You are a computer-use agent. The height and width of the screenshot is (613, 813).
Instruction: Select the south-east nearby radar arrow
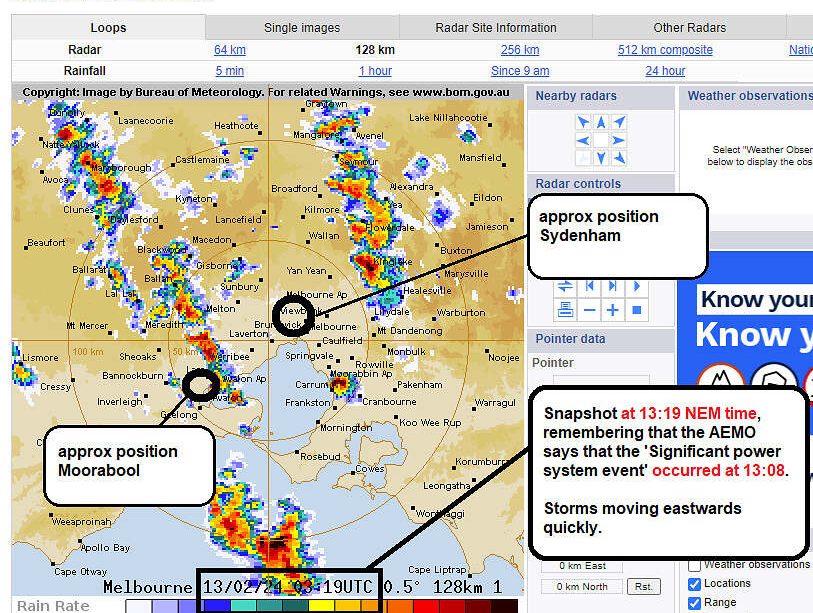point(619,158)
